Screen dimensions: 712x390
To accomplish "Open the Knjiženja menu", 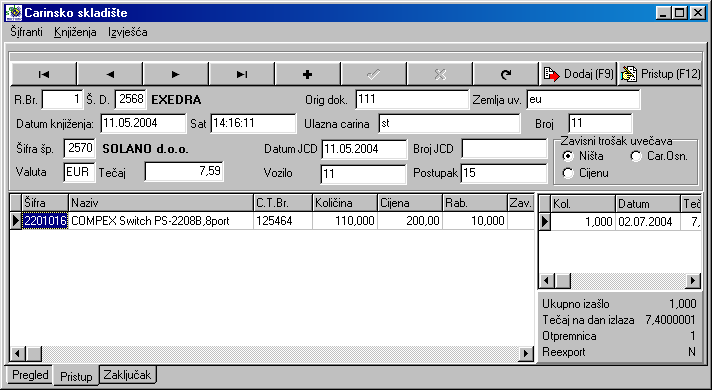I will (75, 32).
